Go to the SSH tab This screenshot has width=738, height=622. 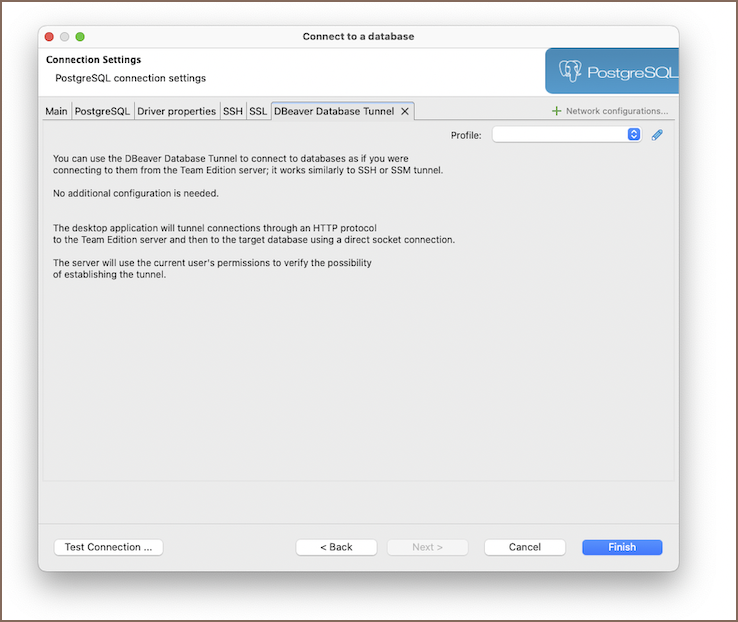tap(232, 112)
